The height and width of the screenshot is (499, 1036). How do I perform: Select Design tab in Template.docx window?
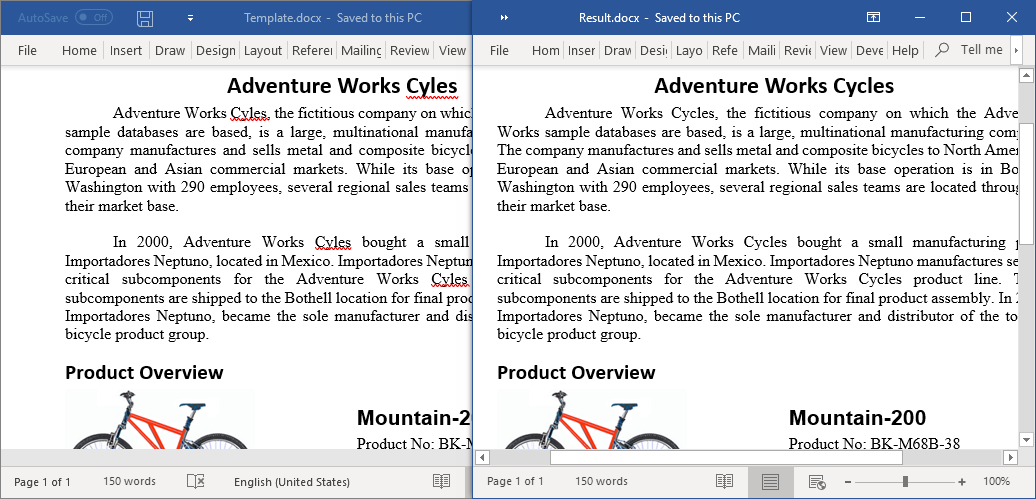click(215, 50)
